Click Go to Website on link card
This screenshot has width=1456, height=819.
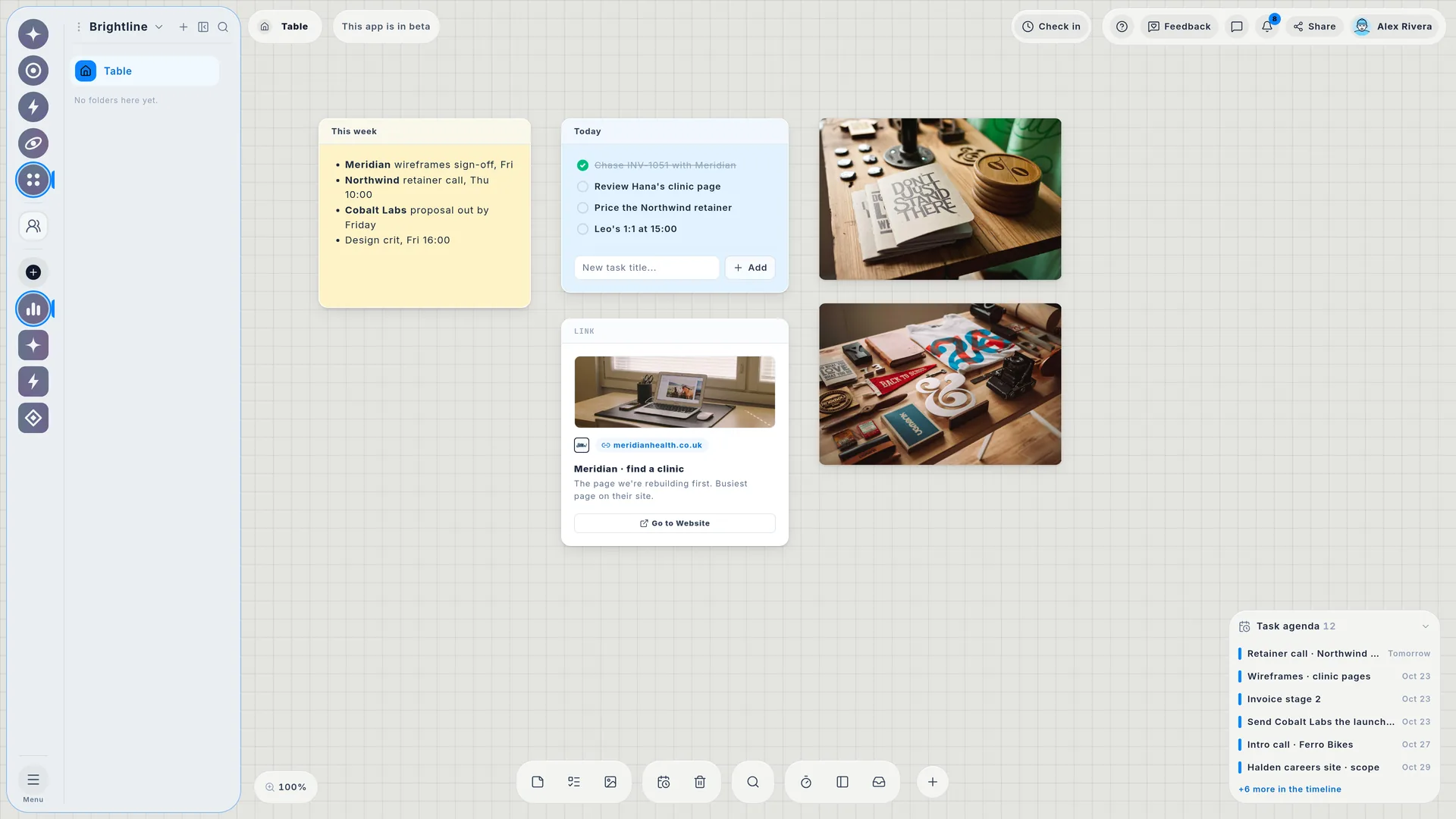click(675, 523)
